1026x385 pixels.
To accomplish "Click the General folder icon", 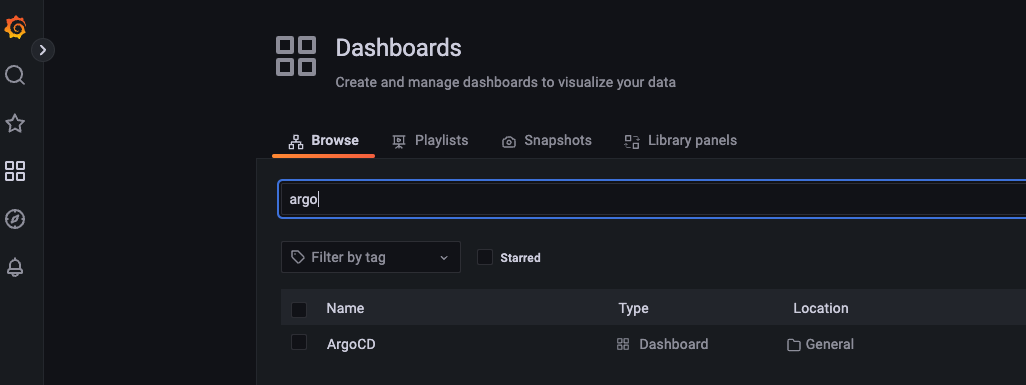I will tap(794, 345).
